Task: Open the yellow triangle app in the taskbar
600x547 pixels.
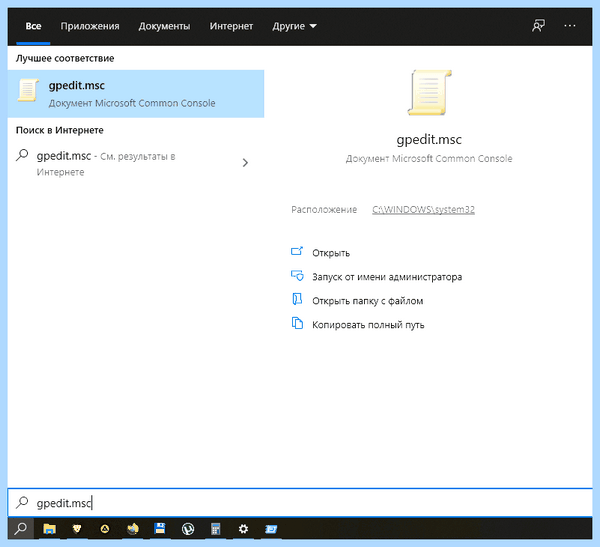Action: [104, 529]
